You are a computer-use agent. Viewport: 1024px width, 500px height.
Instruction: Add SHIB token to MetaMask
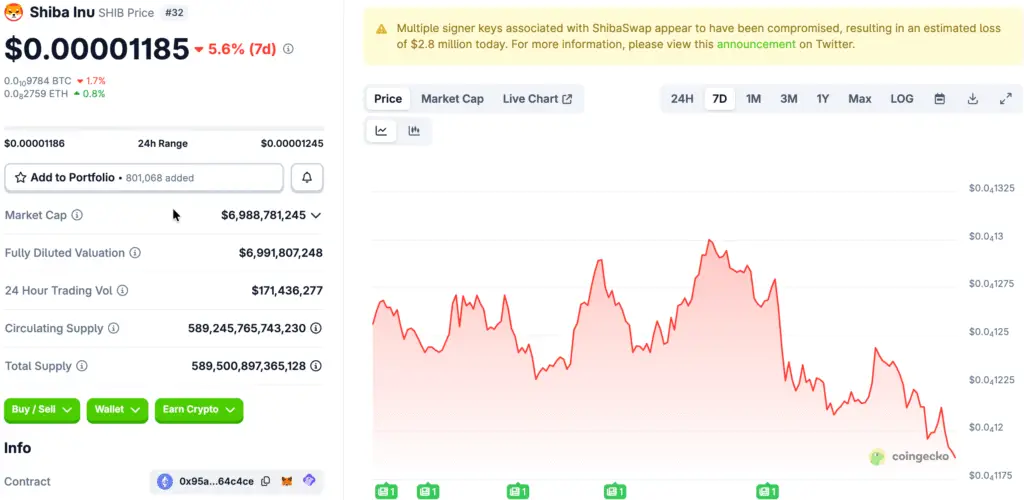pos(287,482)
